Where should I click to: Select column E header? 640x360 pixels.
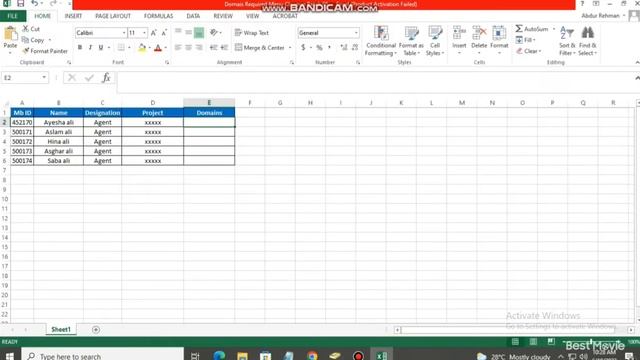pyautogui.click(x=209, y=102)
